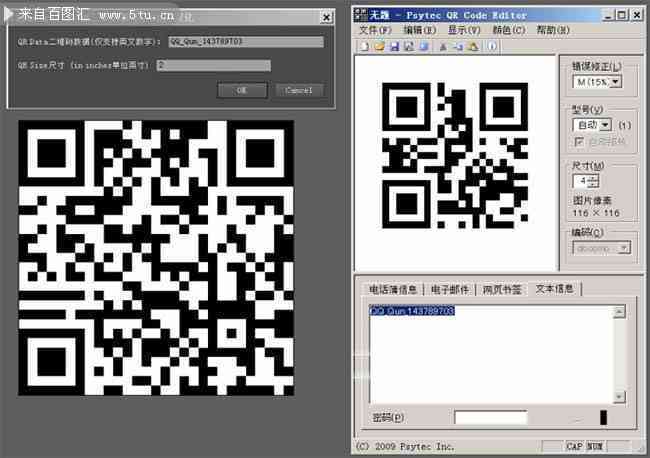Click the NUM indicator in status bar
This screenshot has width=650, height=458.
pyautogui.click(x=594, y=446)
